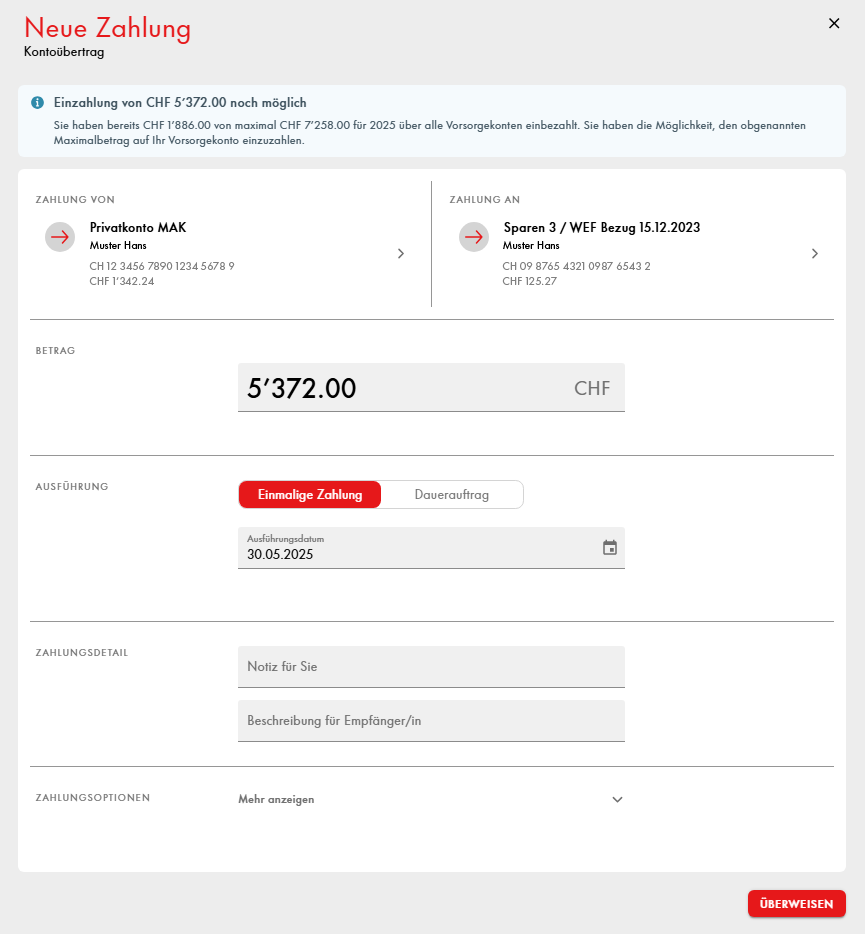Close the Neue Zahlung dialog with the X
This screenshot has height=934, width=865.
(834, 23)
